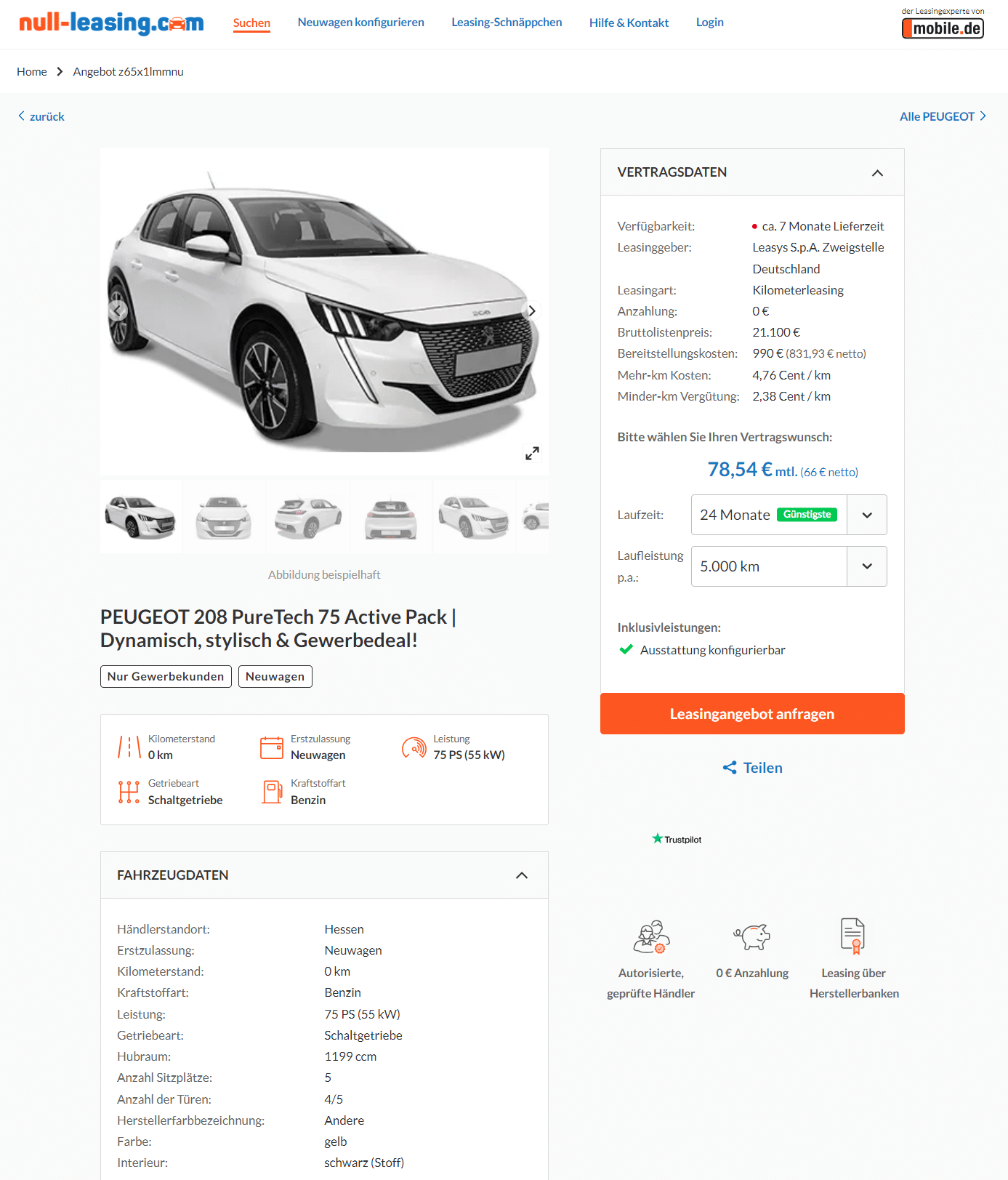Follow the Alle PEUGEOT link

click(943, 116)
